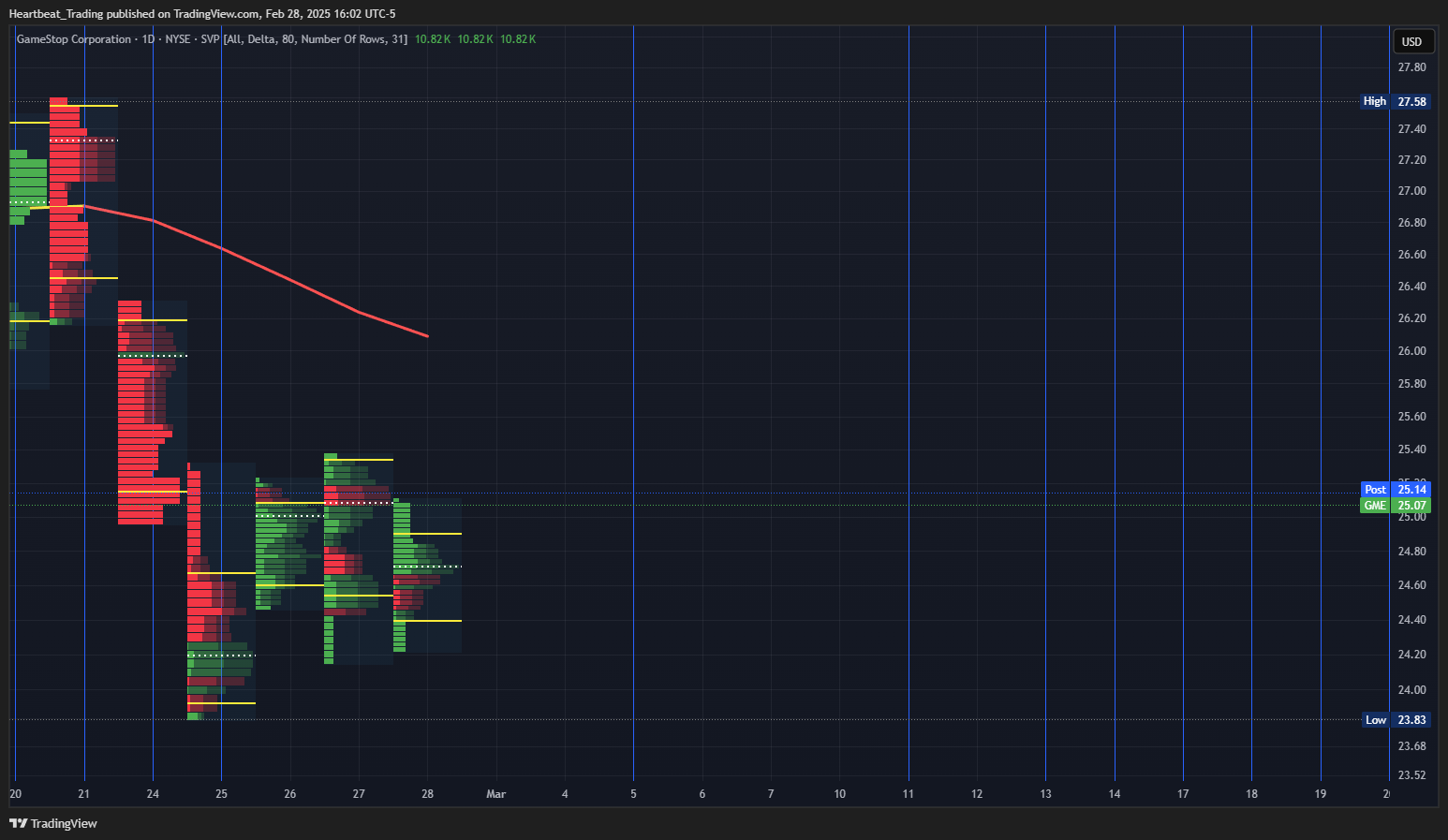1448x840 pixels.
Task: Click the GME 25.07 price tag
Action: click(1396, 506)
